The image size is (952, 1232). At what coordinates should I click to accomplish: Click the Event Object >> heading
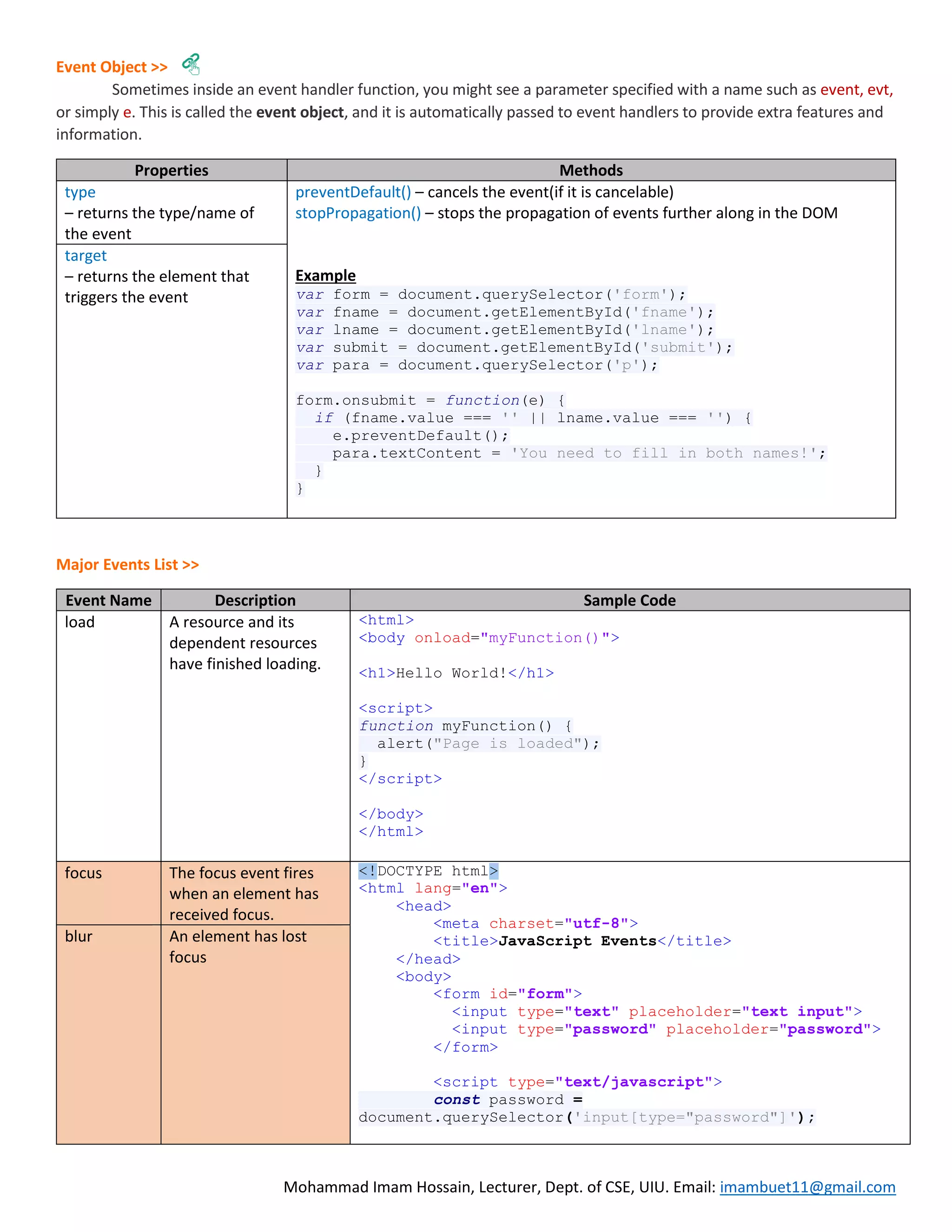pos(112,67)
